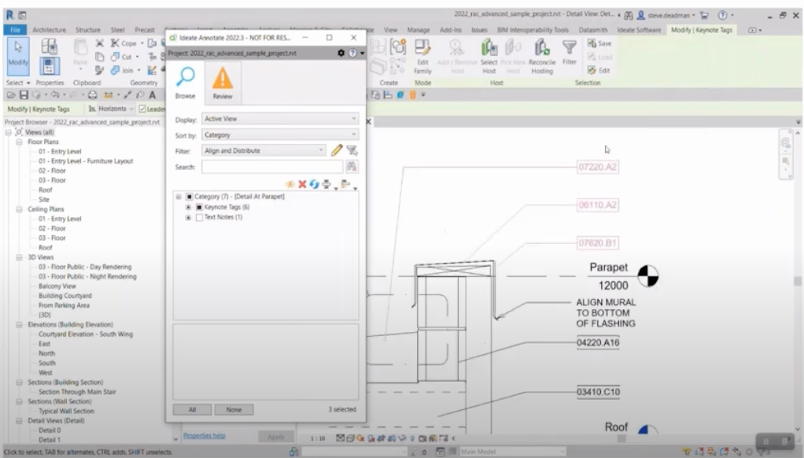Click Edit Family in the ribbon
Image resolution: width=804 pixels, height=458 pixels.
pos(423,56)
